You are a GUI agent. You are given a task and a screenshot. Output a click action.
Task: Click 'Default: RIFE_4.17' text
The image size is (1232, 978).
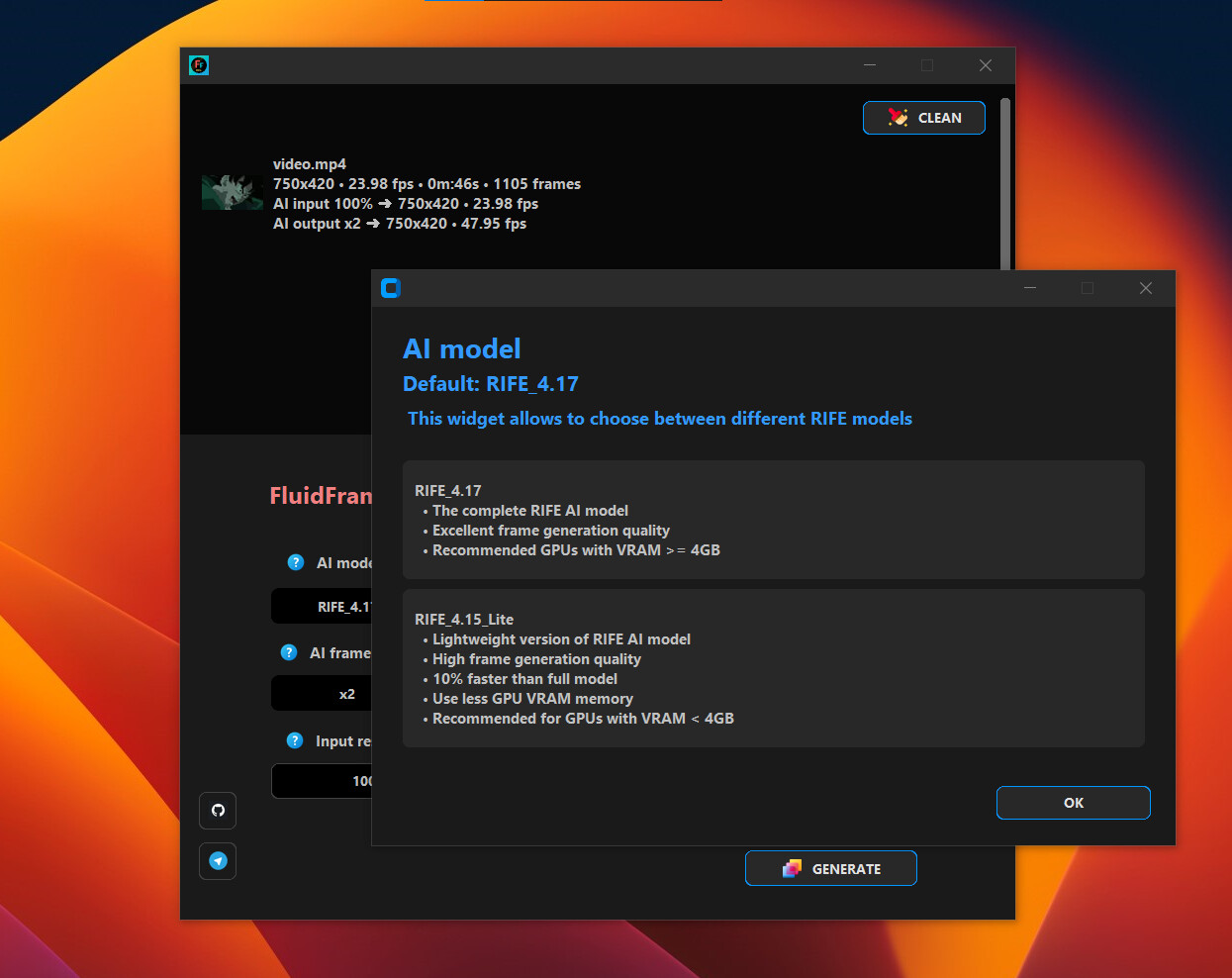491,384
